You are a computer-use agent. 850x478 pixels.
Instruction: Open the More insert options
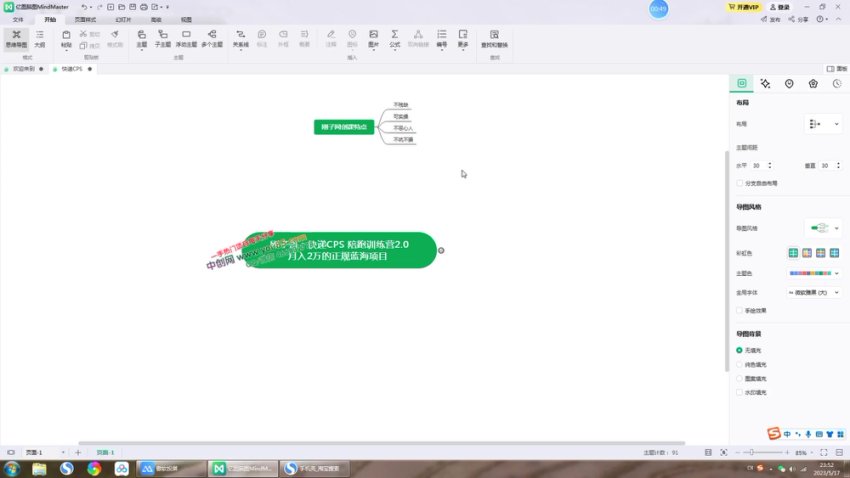point(463,38)
